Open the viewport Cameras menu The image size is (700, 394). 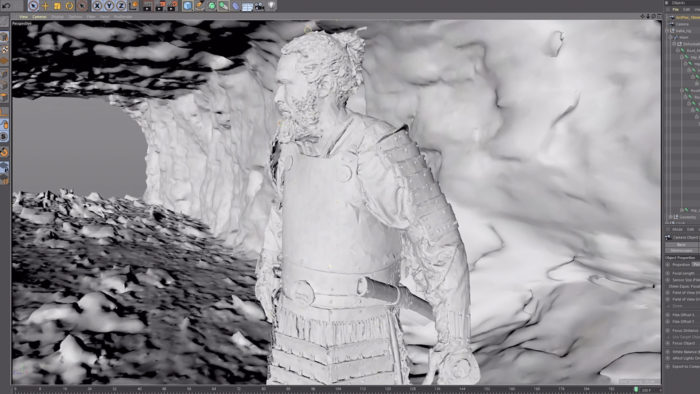coord(39,17)
